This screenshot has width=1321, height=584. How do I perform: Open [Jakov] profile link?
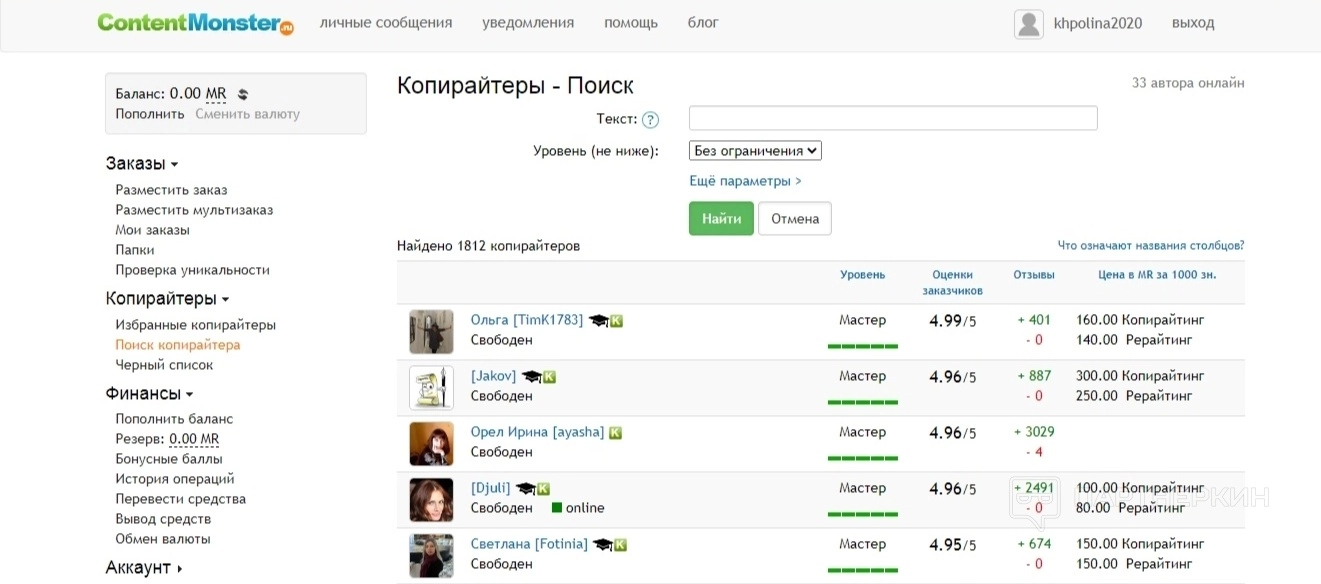(493, 376)
